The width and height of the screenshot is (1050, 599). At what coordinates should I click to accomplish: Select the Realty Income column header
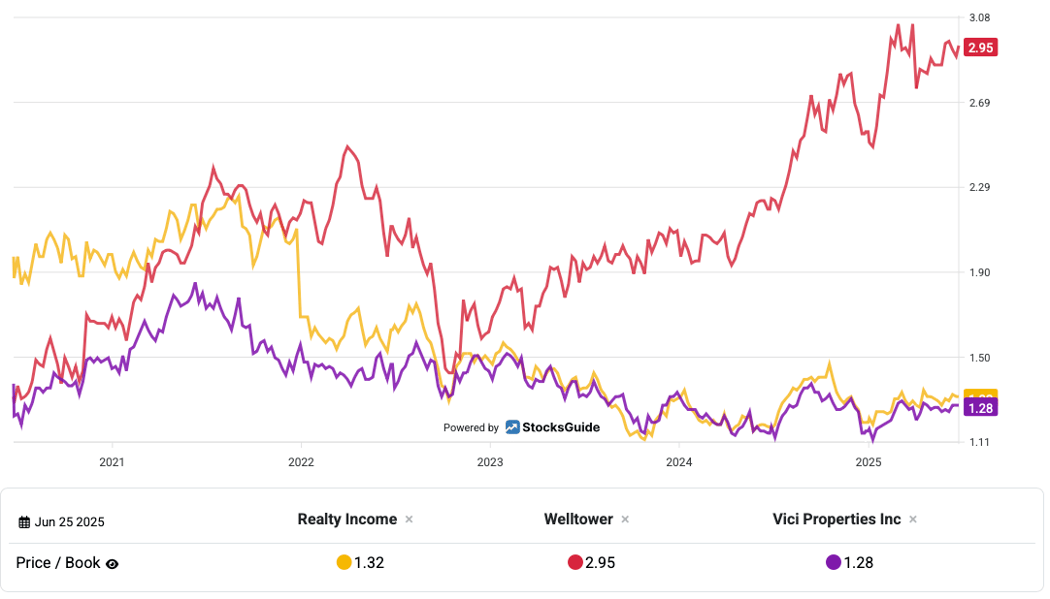[347, 519]
